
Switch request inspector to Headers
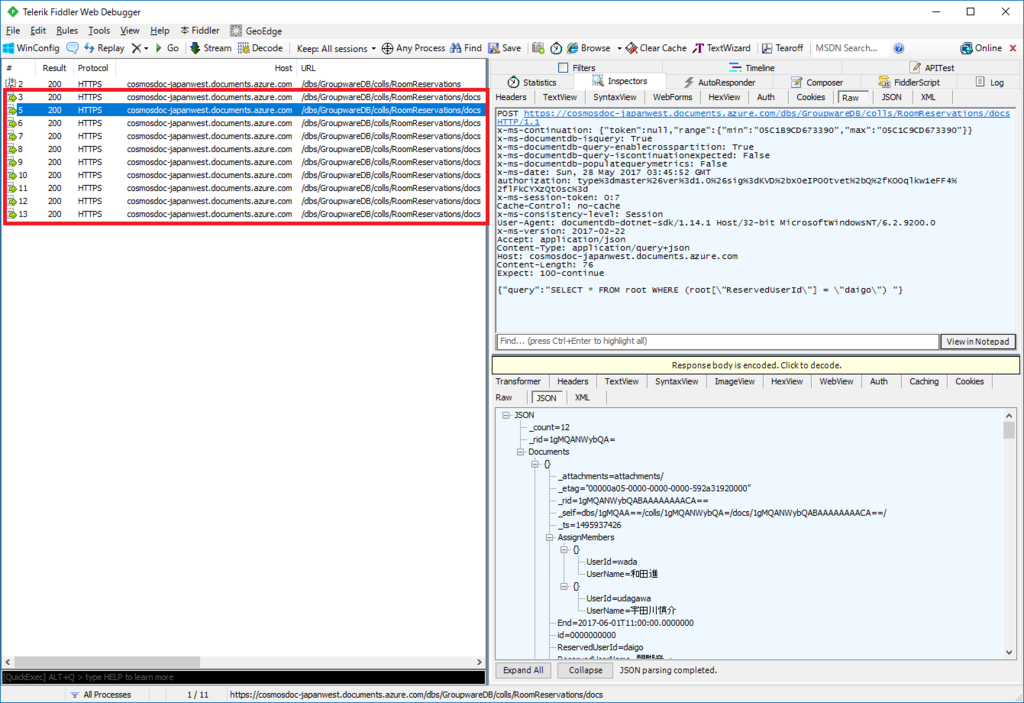click(x=511, y=97)
